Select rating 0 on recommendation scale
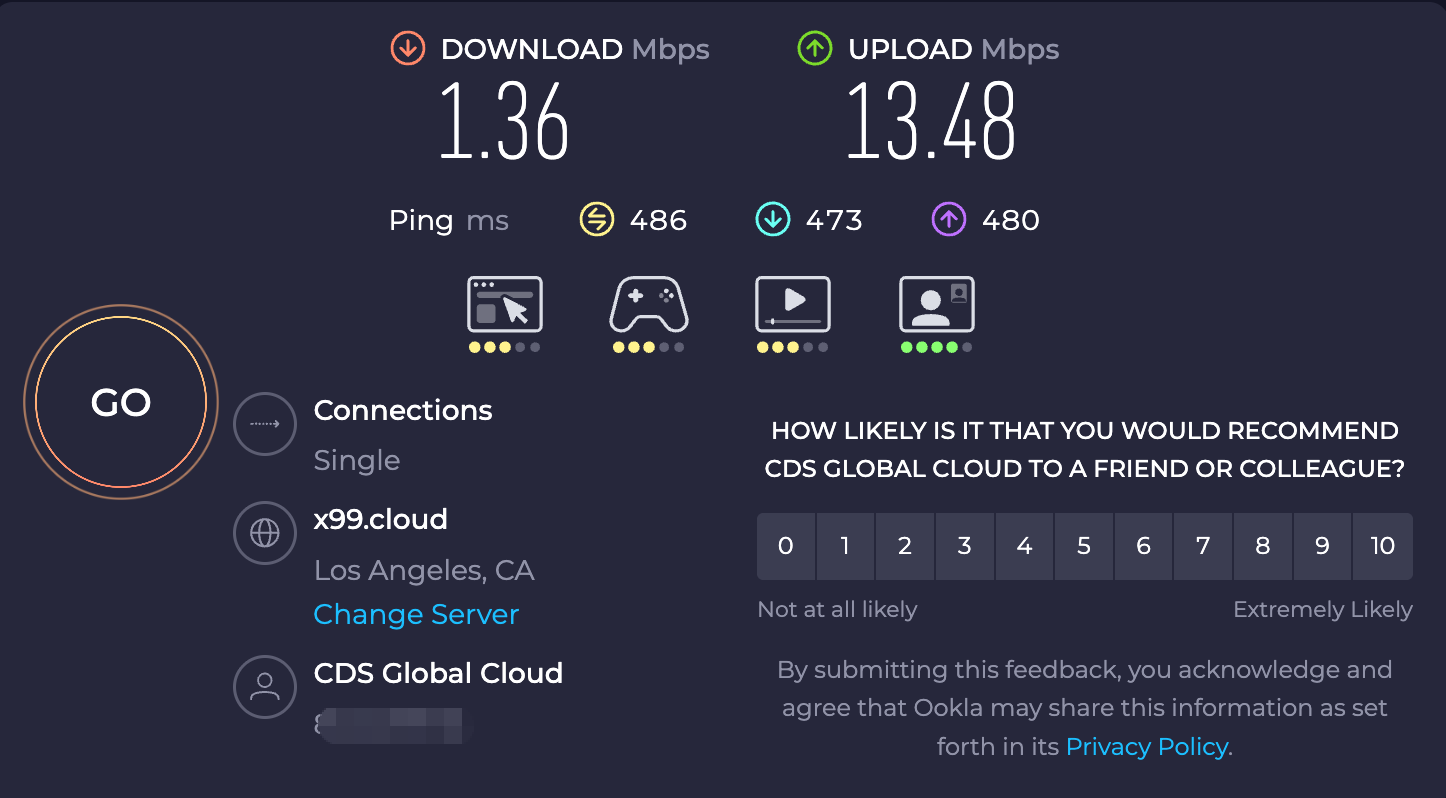Screen dimensions: 1446x798 point(786,546)
